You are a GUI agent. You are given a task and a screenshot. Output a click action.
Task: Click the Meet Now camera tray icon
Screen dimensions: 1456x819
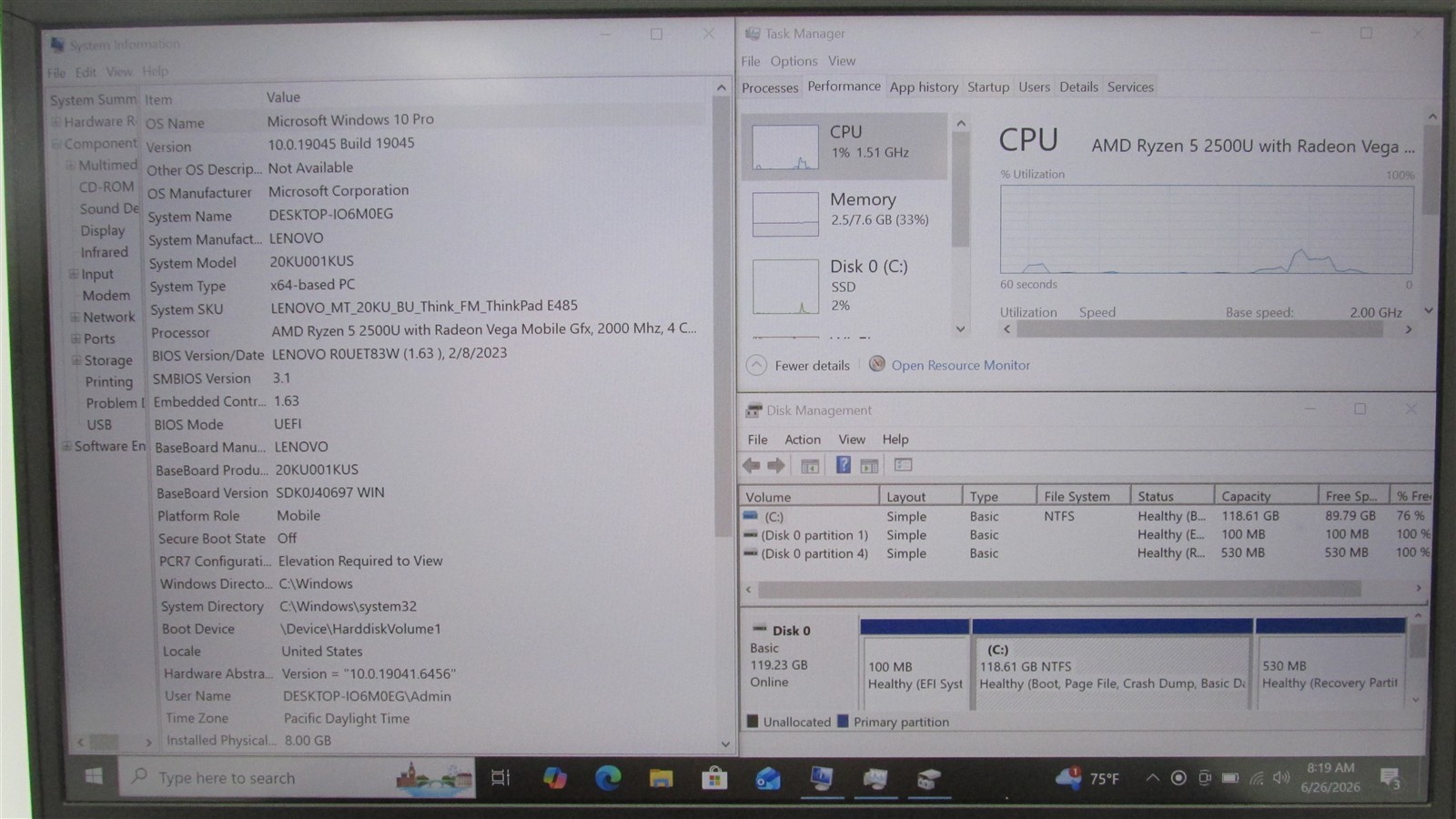pos(1205,778)
